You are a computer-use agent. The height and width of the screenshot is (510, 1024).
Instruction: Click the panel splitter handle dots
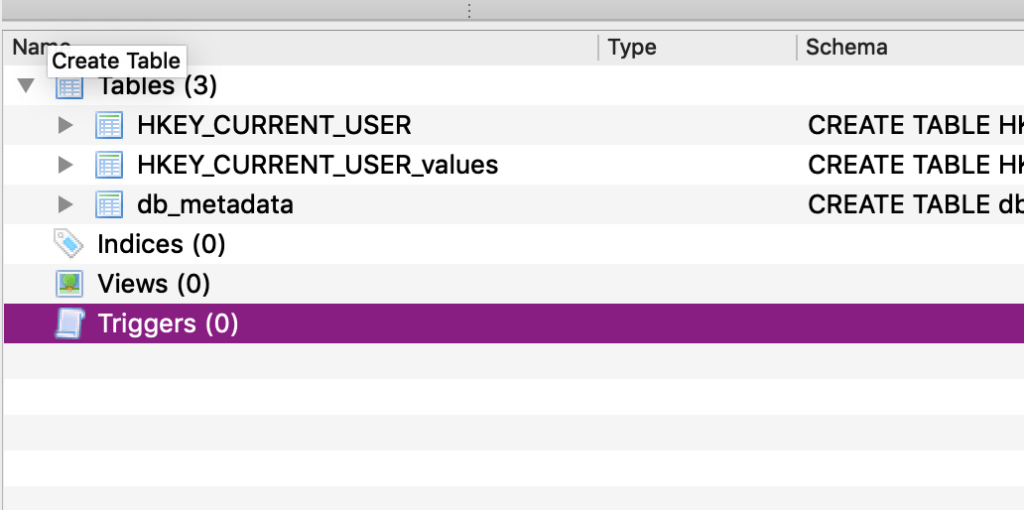click(468, 10)
